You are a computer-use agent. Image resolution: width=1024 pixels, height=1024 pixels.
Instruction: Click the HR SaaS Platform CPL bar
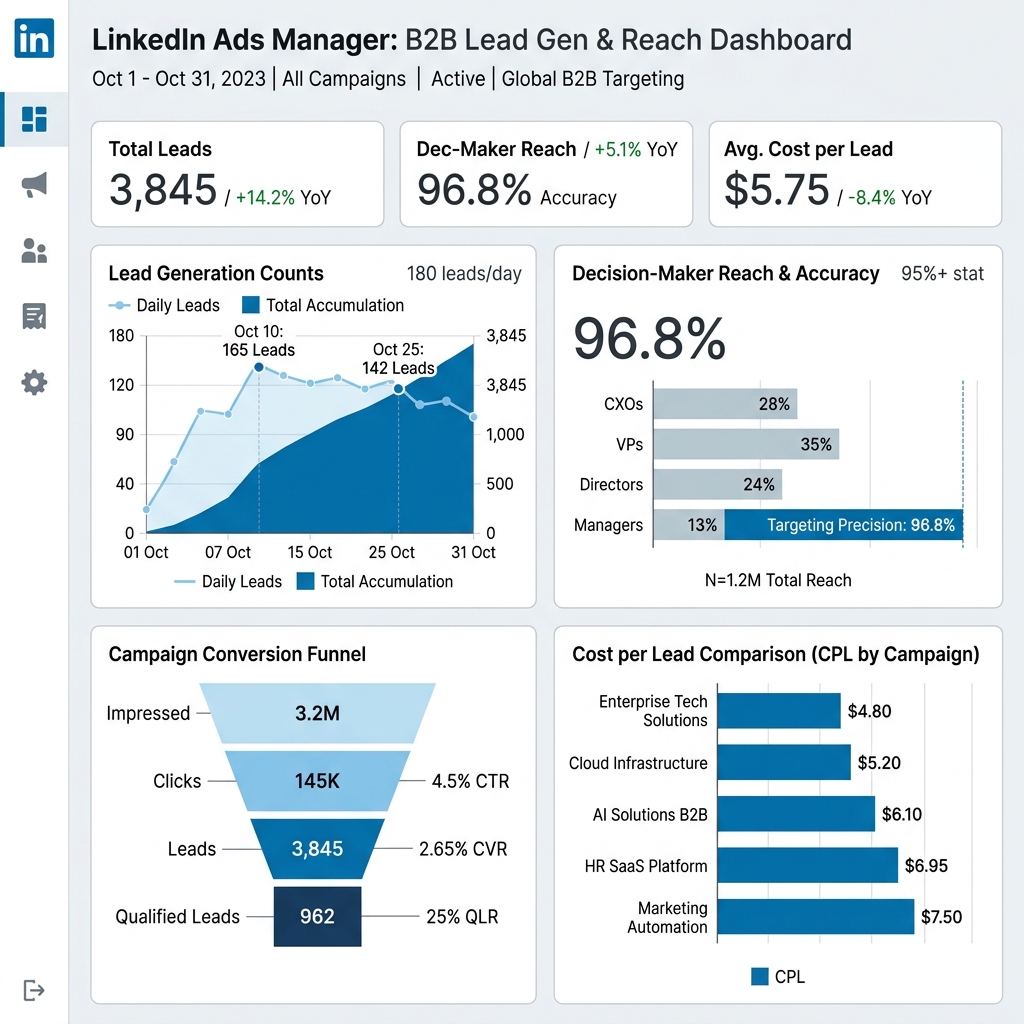[x=808, y=865]
